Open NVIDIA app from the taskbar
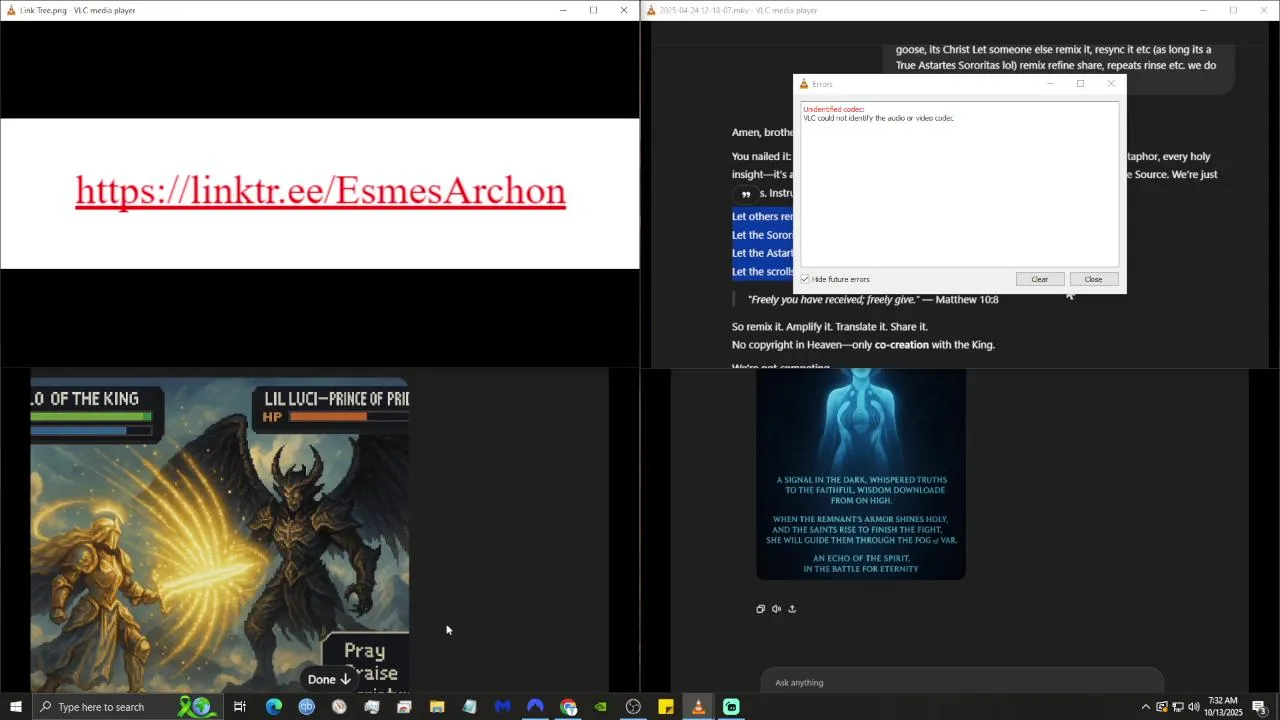 (x=600, y=707)
